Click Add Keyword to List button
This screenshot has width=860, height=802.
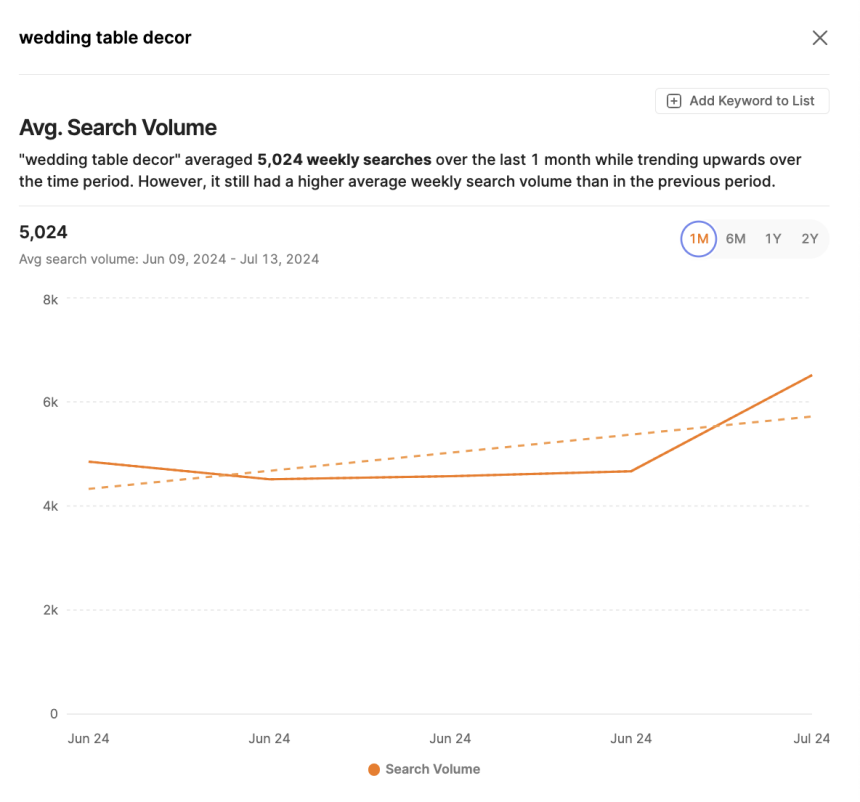(742, 101)
